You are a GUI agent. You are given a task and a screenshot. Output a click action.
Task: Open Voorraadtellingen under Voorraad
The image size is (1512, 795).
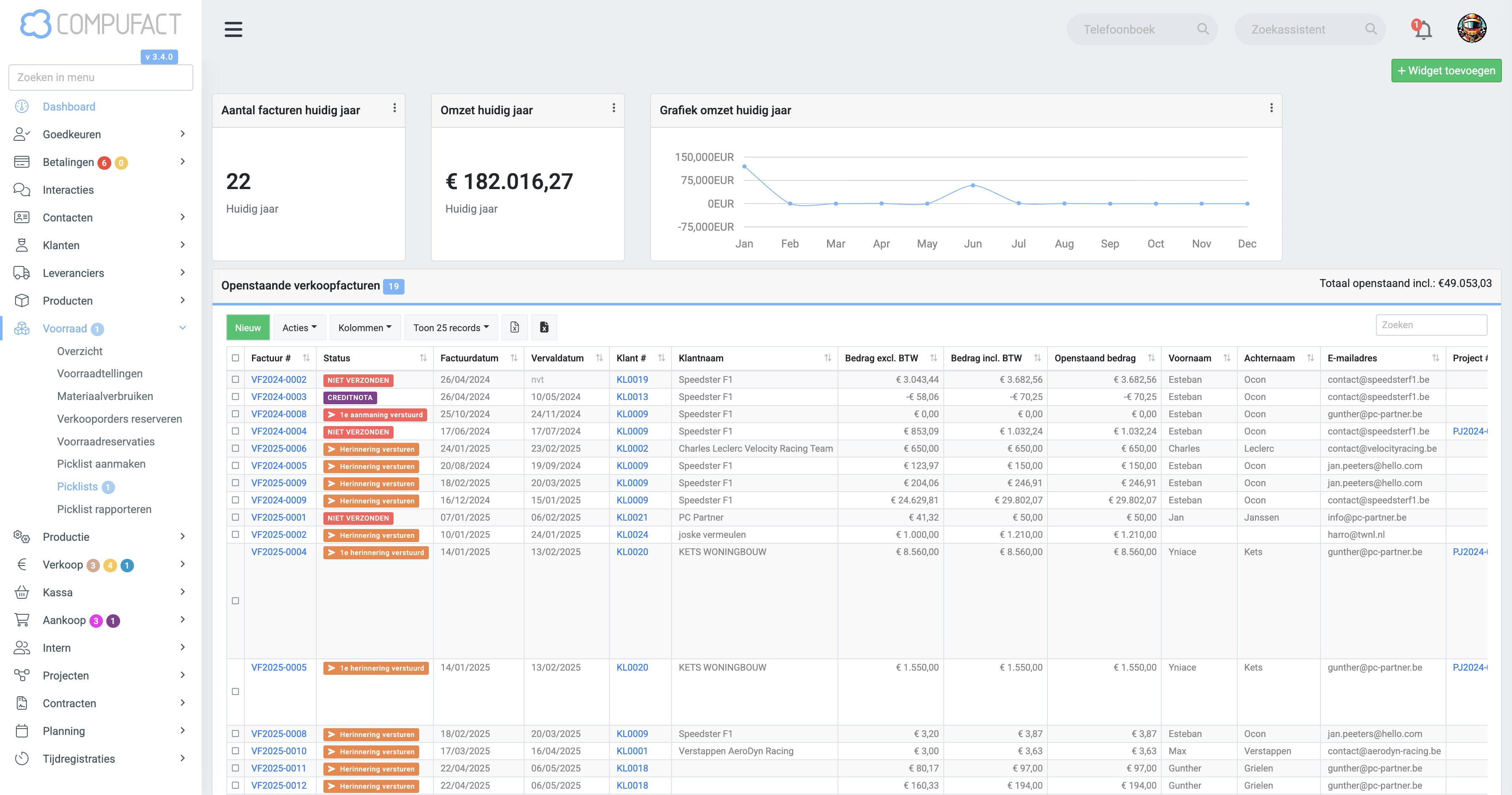100,374
